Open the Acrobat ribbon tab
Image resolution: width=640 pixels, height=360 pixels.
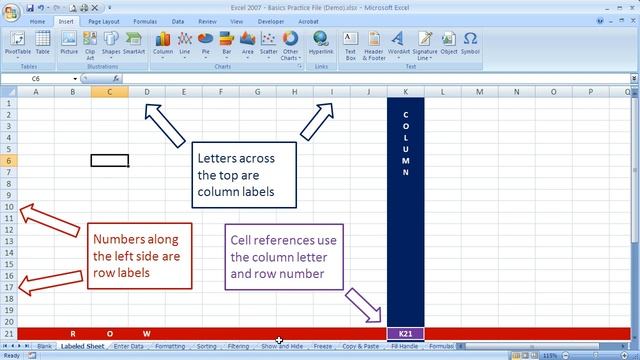coord(308,22)
